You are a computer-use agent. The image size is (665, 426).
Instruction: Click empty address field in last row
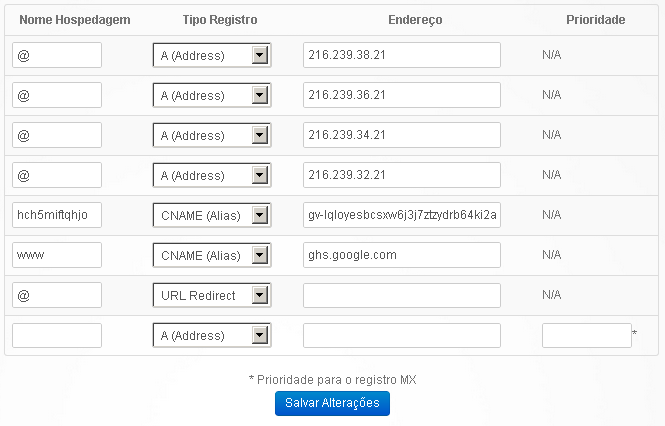(402, 336)
